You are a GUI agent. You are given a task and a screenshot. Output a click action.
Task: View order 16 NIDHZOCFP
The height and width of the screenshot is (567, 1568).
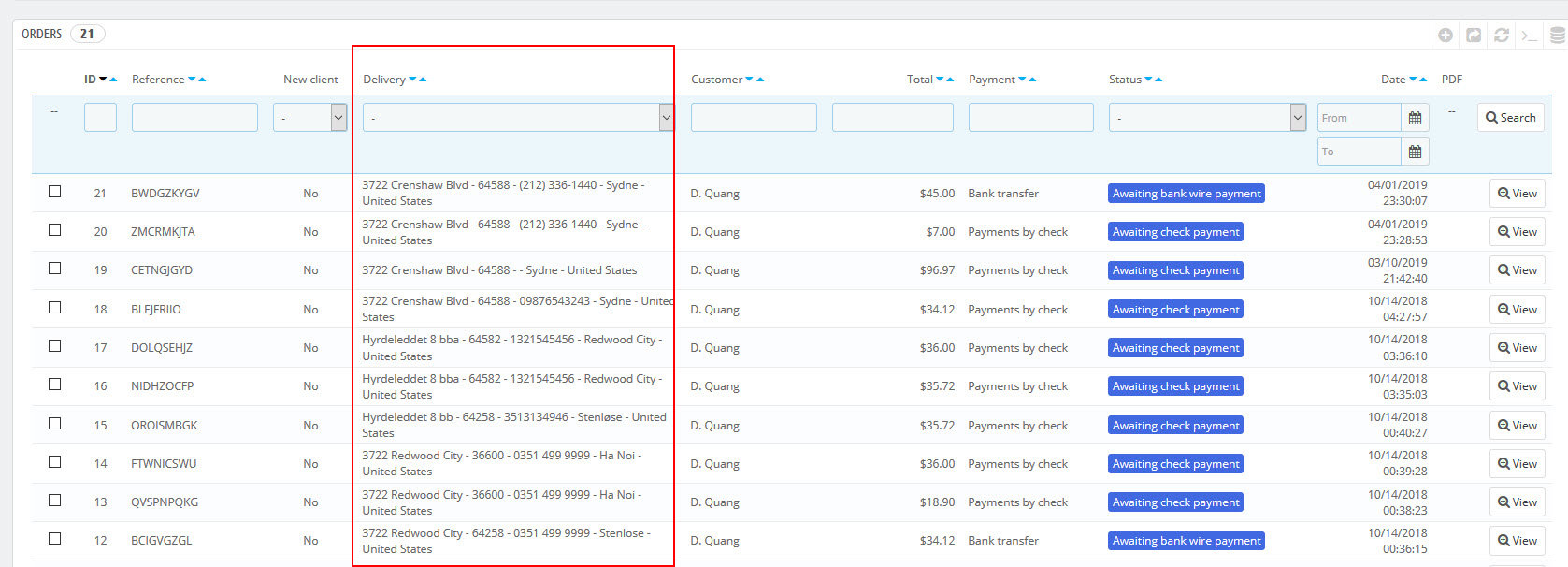[1517, 386]
